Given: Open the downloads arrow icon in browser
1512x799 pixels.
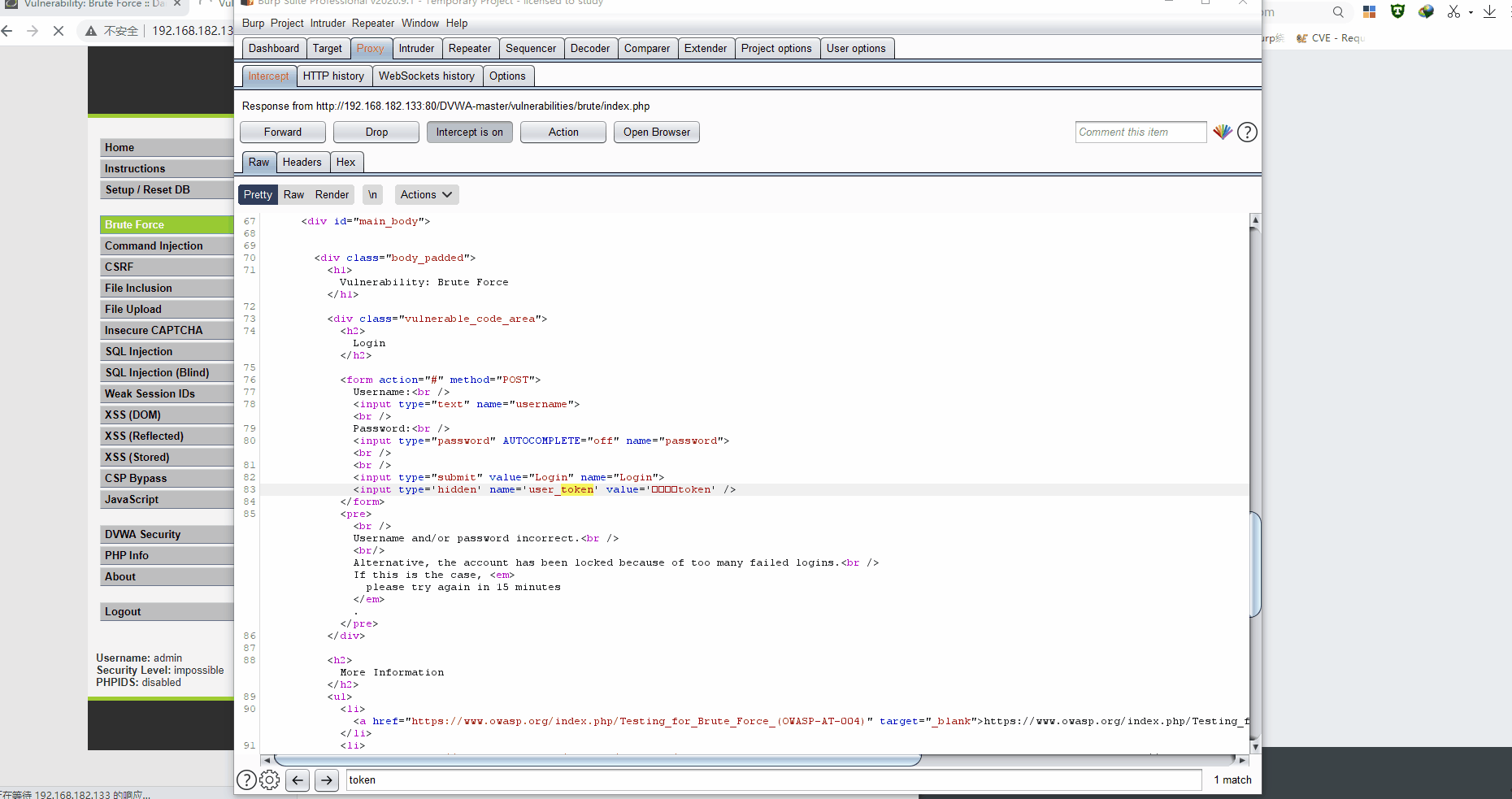Looking at the screenshot, I should [1489, 11].
